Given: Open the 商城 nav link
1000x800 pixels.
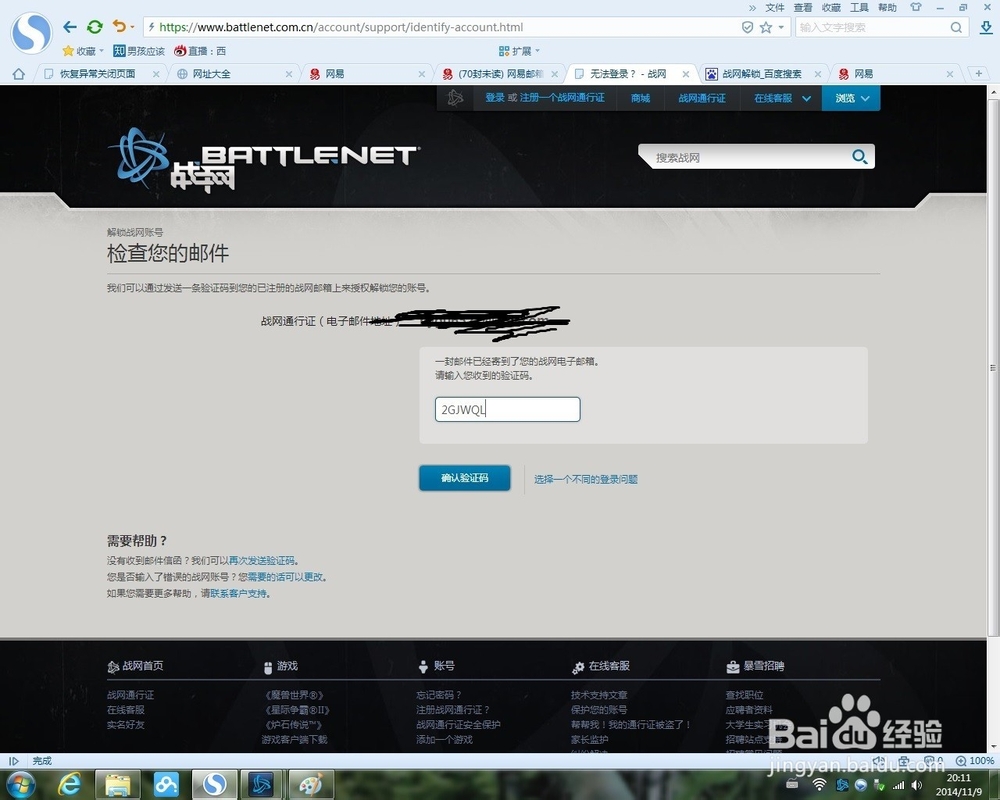Looking at the screenshot, I should point(640,98).
